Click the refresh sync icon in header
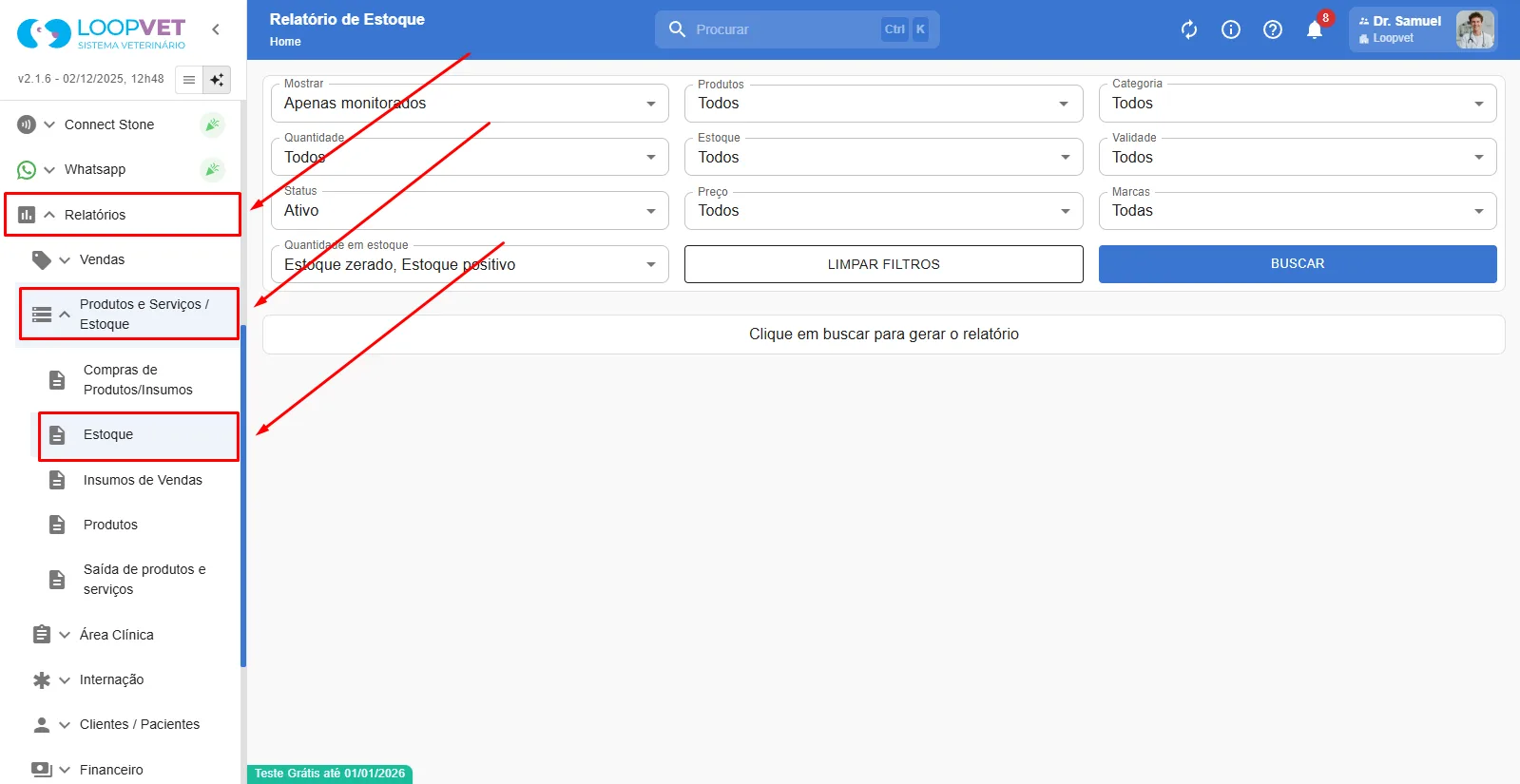This screenshot has height=784, width=1520. pyautogui.click(x=1189, y=29)
